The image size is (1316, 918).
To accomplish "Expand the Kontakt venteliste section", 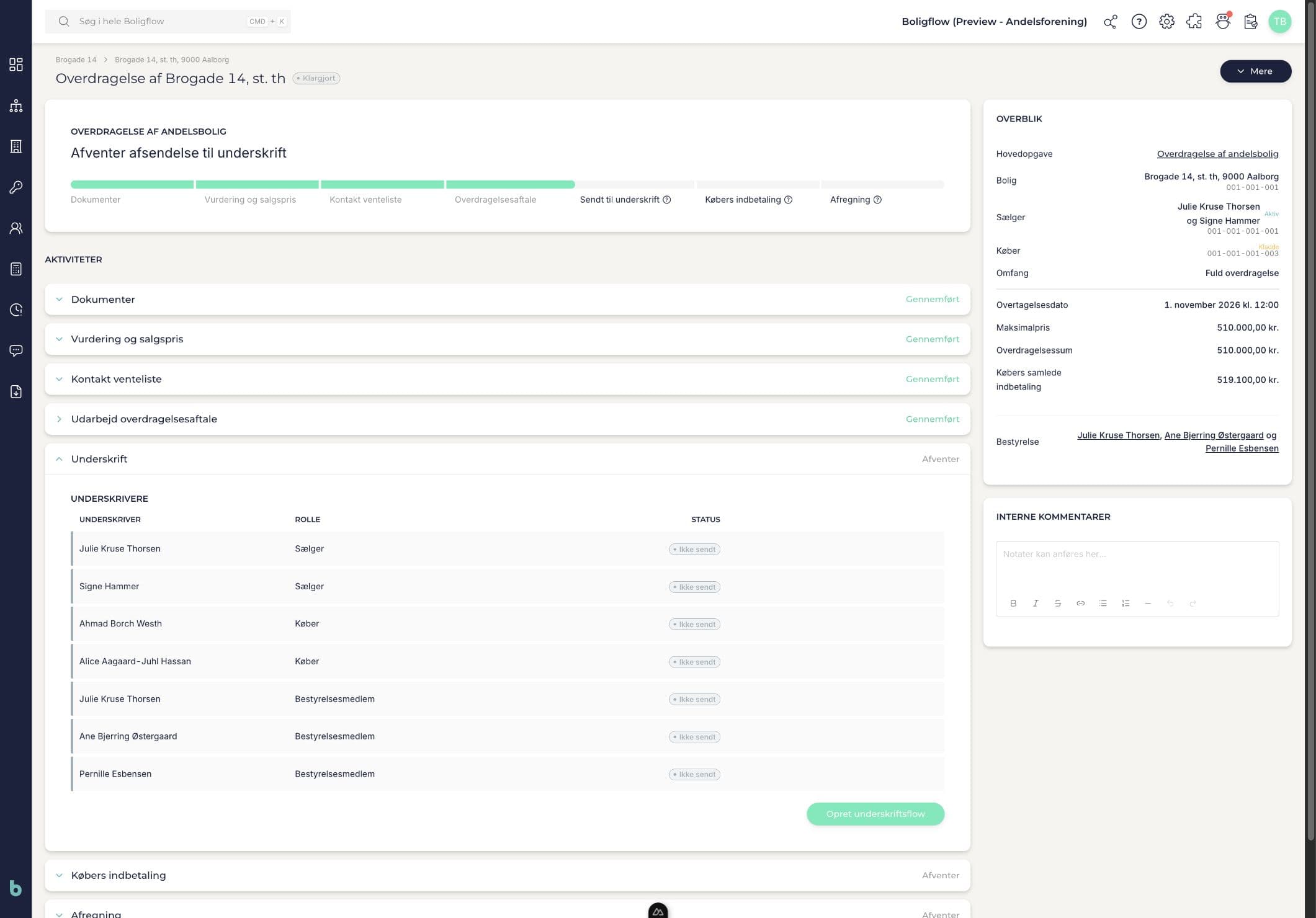I will coord(508,379).
